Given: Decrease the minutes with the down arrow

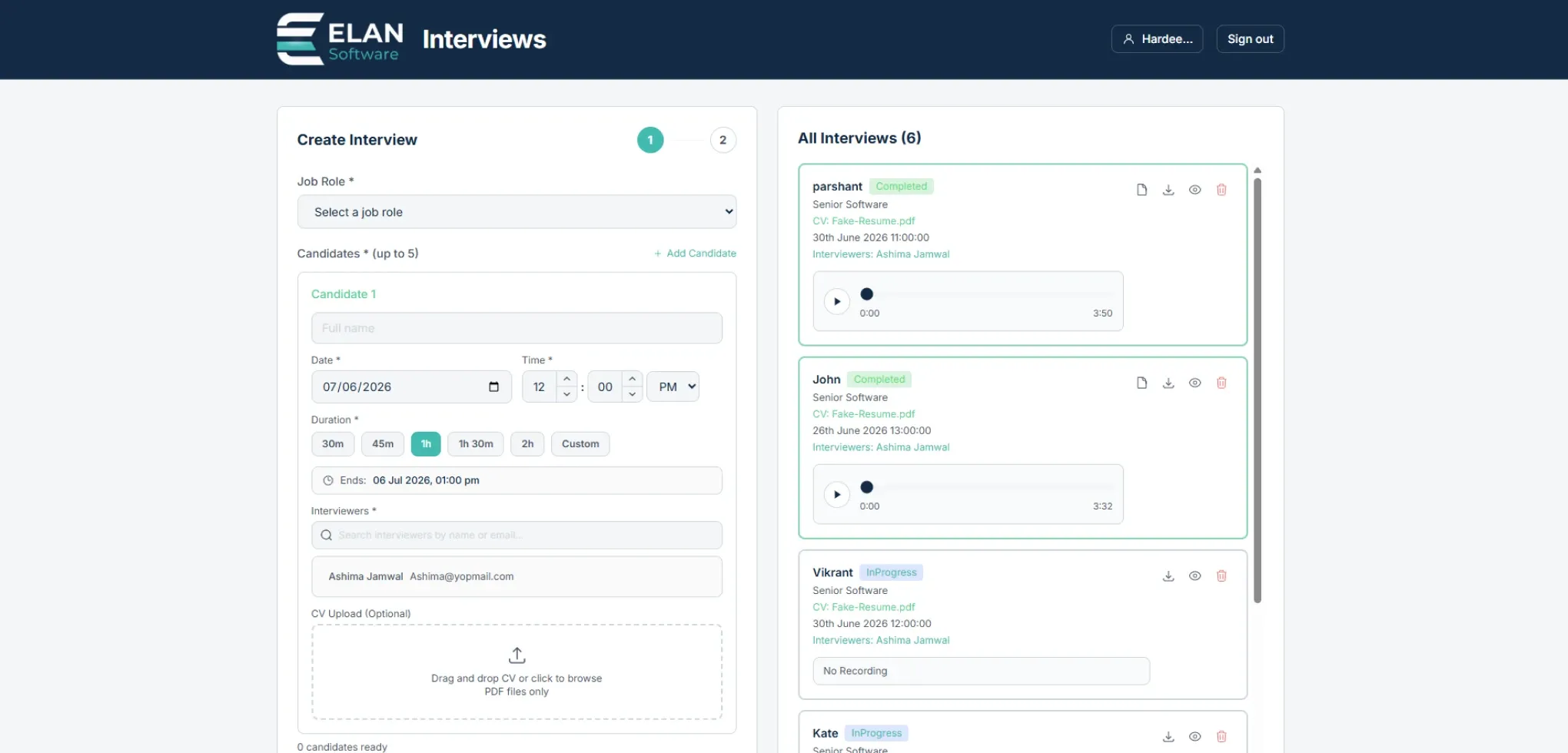Looking at the screenshot, I should tap(632, 394).
